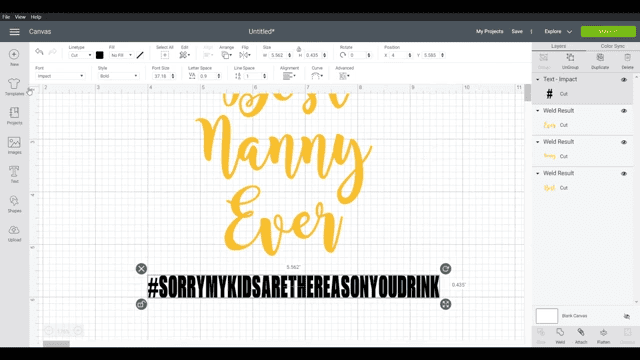The height and width of the screenshot is (360, 640).
Task: Toggle the size lock aspect ratio
Action: 298,49
